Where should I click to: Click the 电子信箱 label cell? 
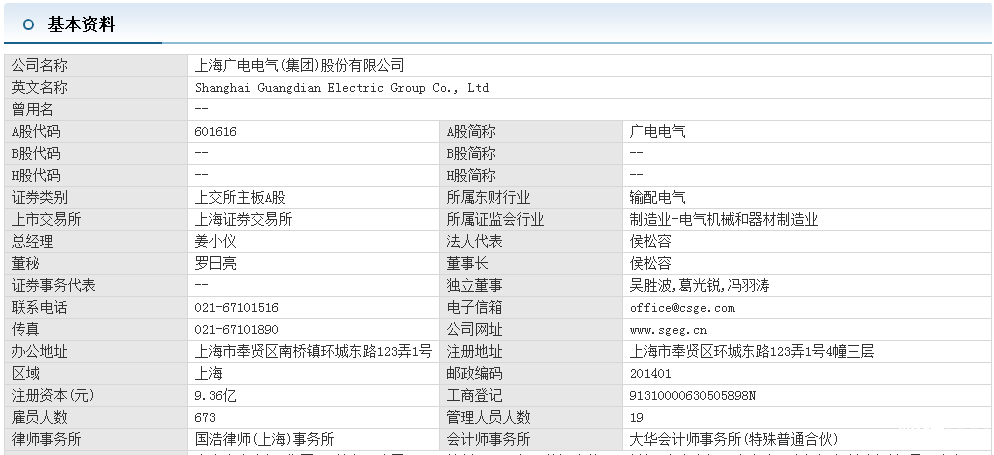tap(531, 308)
